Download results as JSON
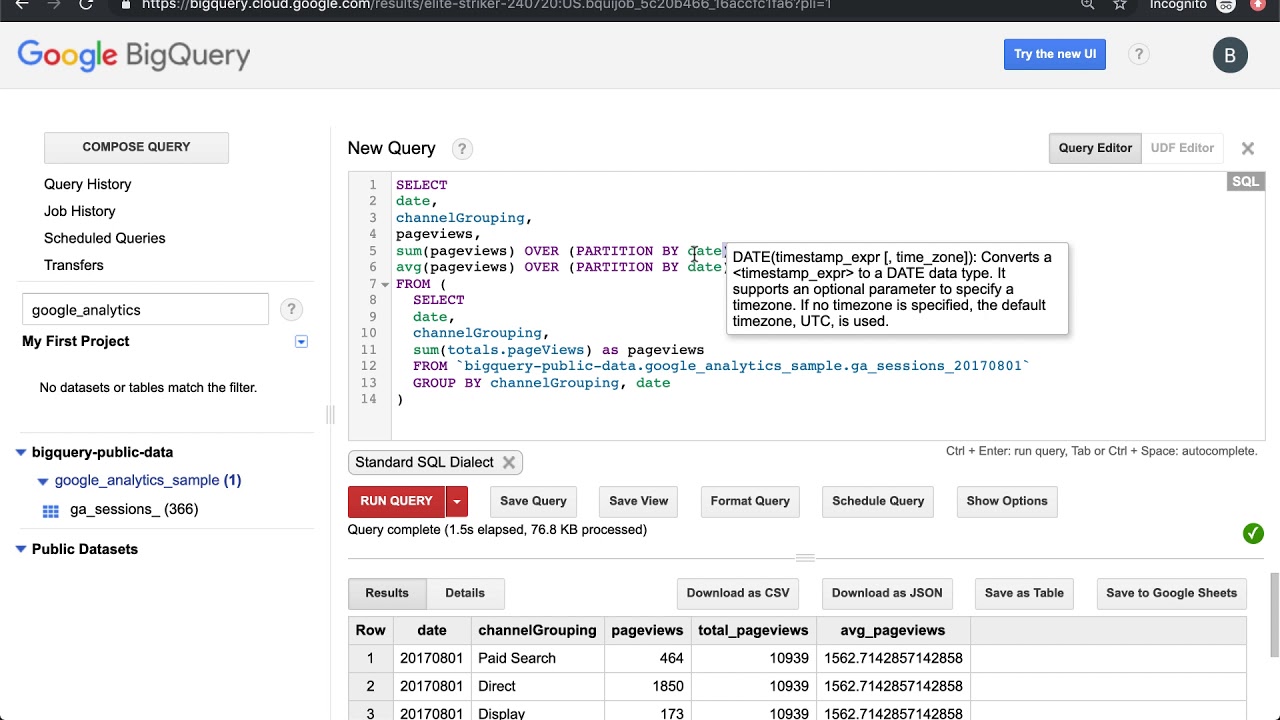 coord(887,593)
